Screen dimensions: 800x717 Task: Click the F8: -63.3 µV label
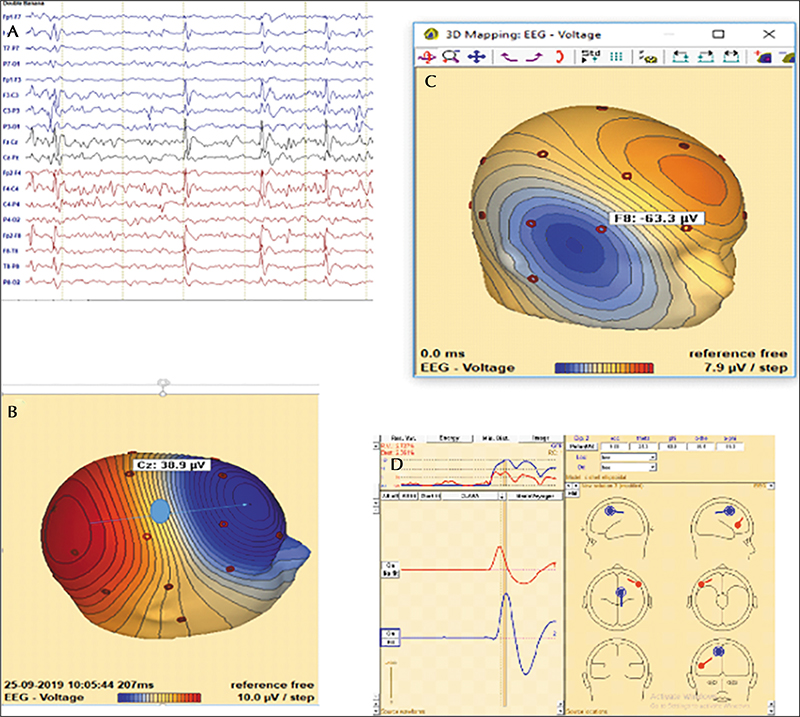click(656, 218)
